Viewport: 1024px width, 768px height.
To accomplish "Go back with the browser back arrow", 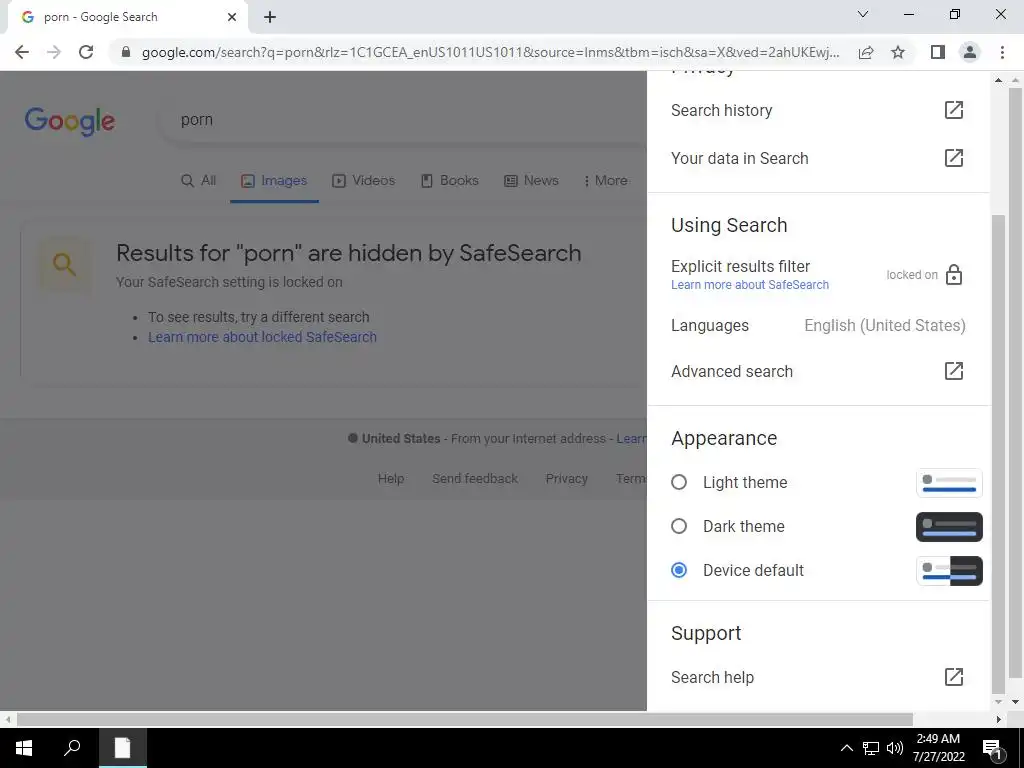I will pos(22,52).
